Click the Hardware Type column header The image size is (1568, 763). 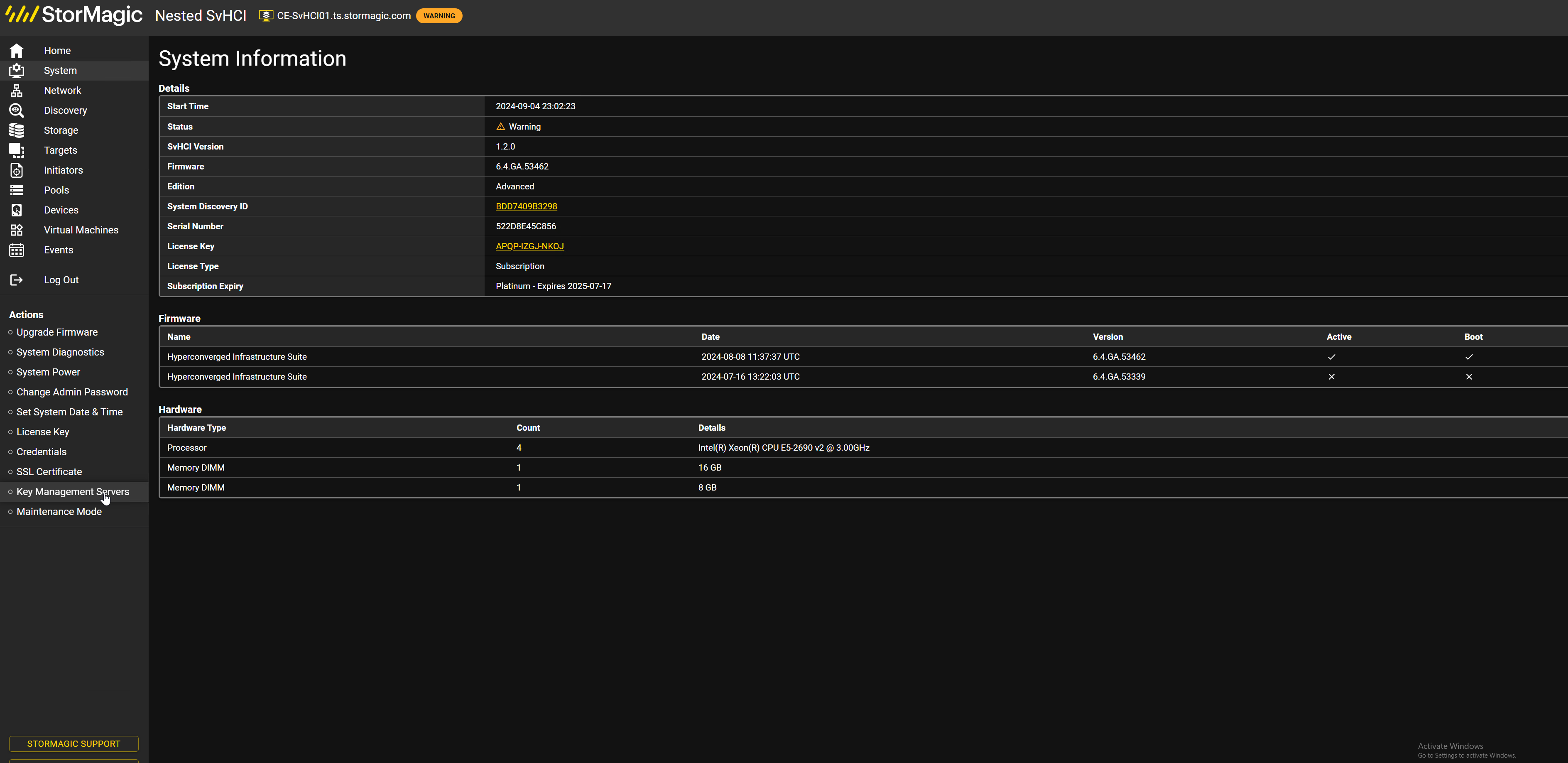(196, 428)
